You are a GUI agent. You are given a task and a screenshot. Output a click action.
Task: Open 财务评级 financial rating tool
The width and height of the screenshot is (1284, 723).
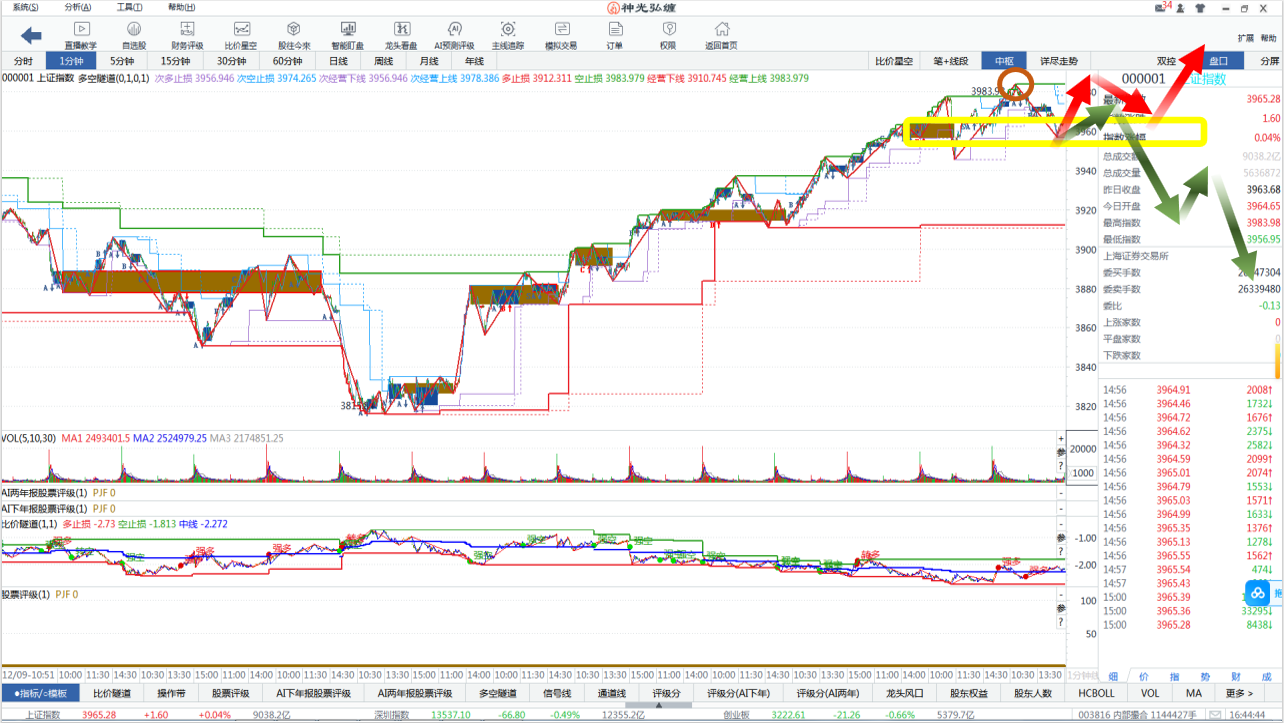(187, 35)
